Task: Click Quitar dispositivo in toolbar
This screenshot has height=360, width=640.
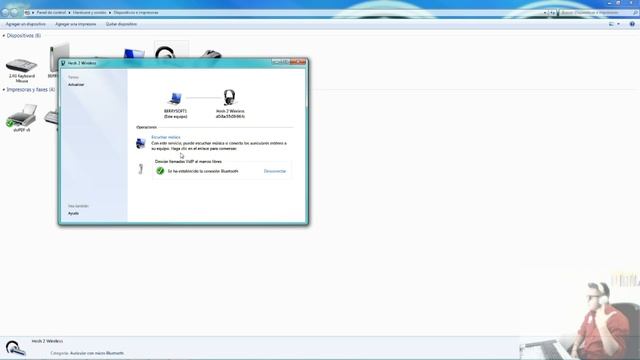Action: (x=121, y=24)
